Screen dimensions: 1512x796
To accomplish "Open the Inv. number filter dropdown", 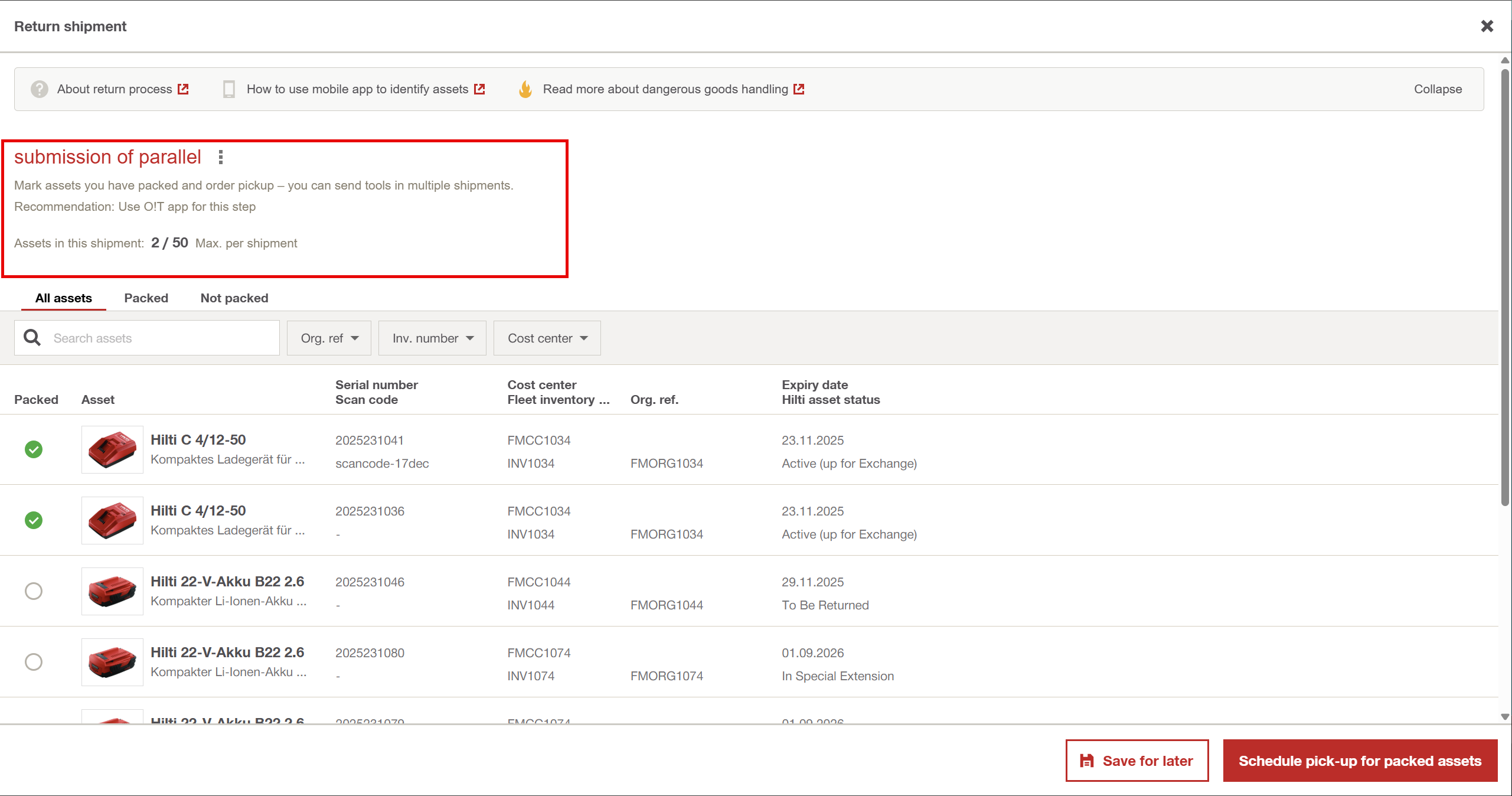I will point(432,338).
